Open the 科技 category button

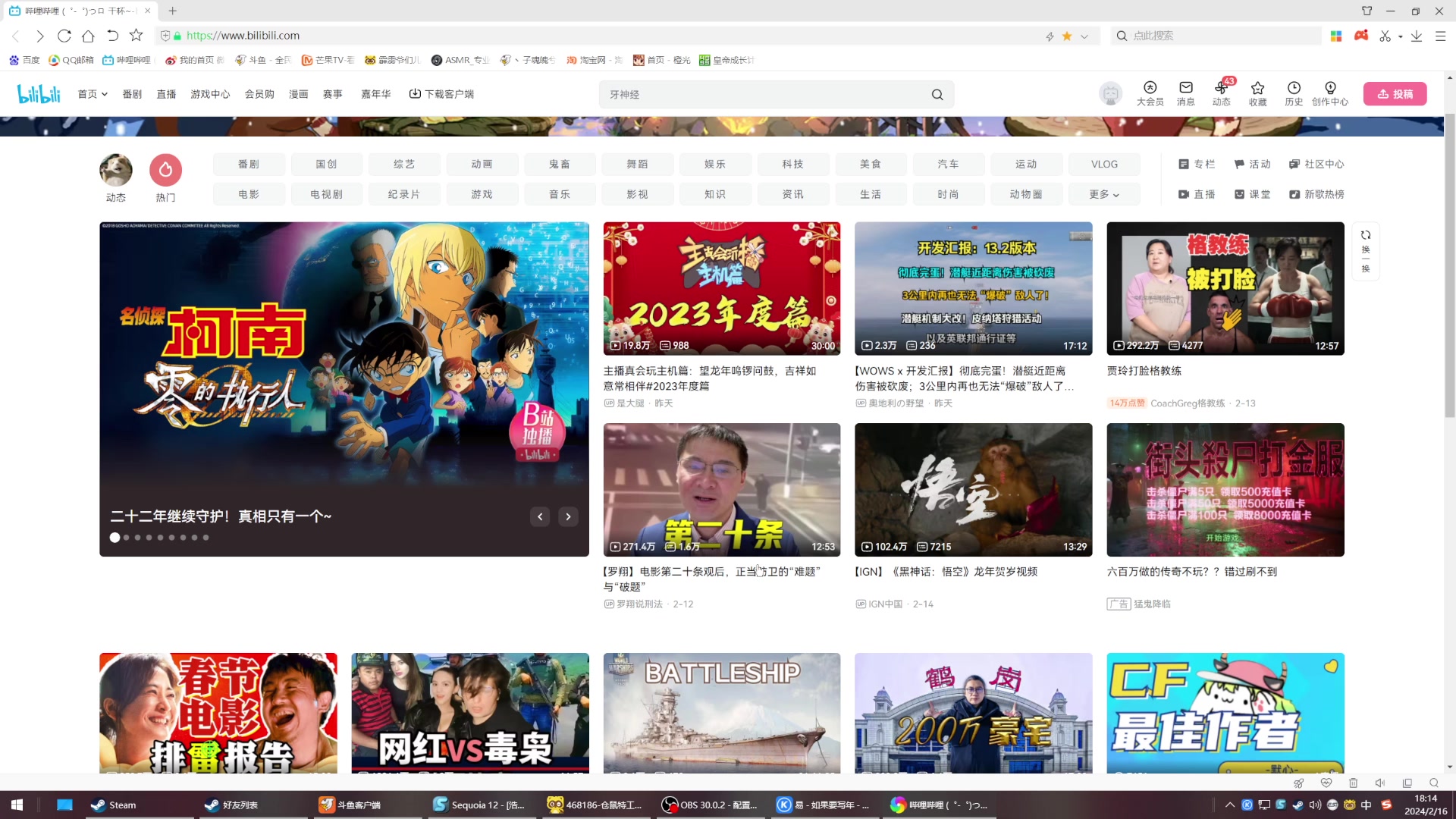point(792,164)
